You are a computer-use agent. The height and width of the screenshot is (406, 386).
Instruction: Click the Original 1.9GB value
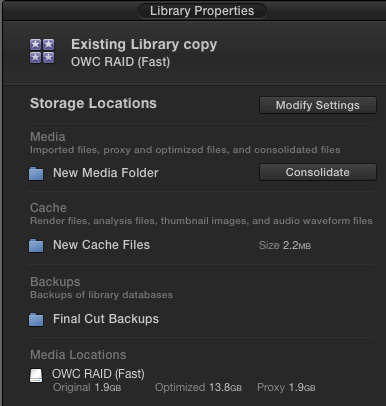(x=87, y=387)
